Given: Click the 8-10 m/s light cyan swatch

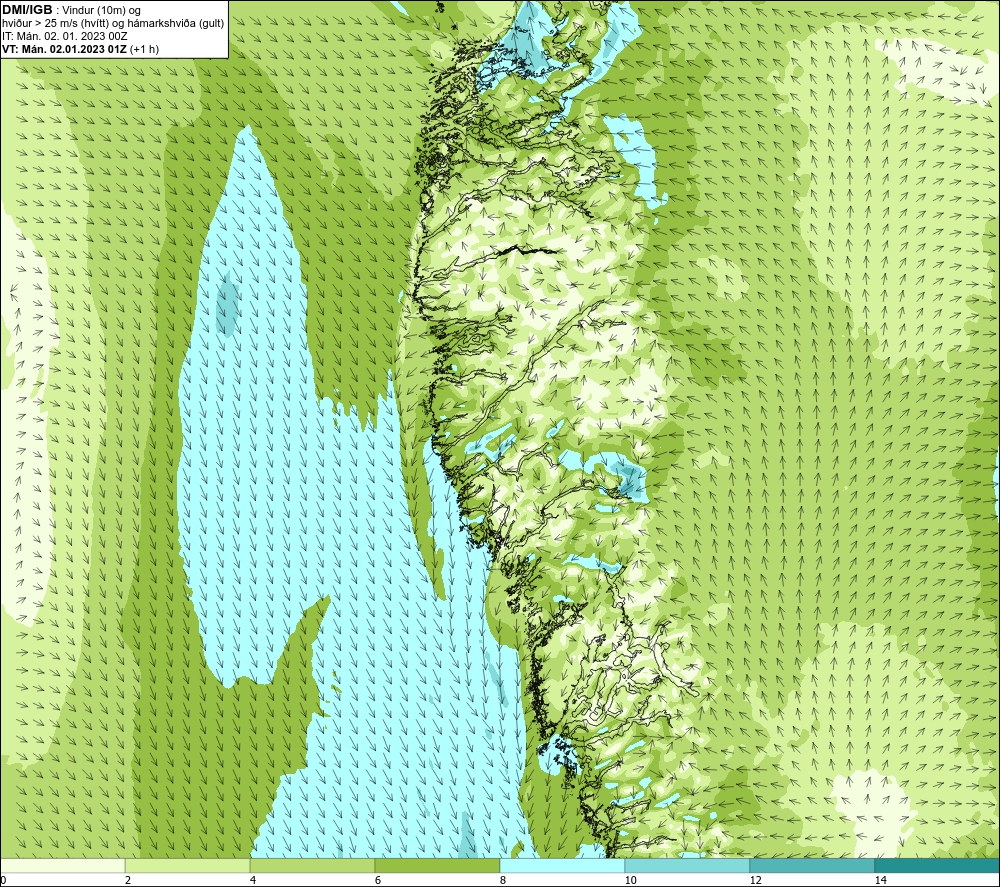Looking at the screenshot, I should point(562,865).
